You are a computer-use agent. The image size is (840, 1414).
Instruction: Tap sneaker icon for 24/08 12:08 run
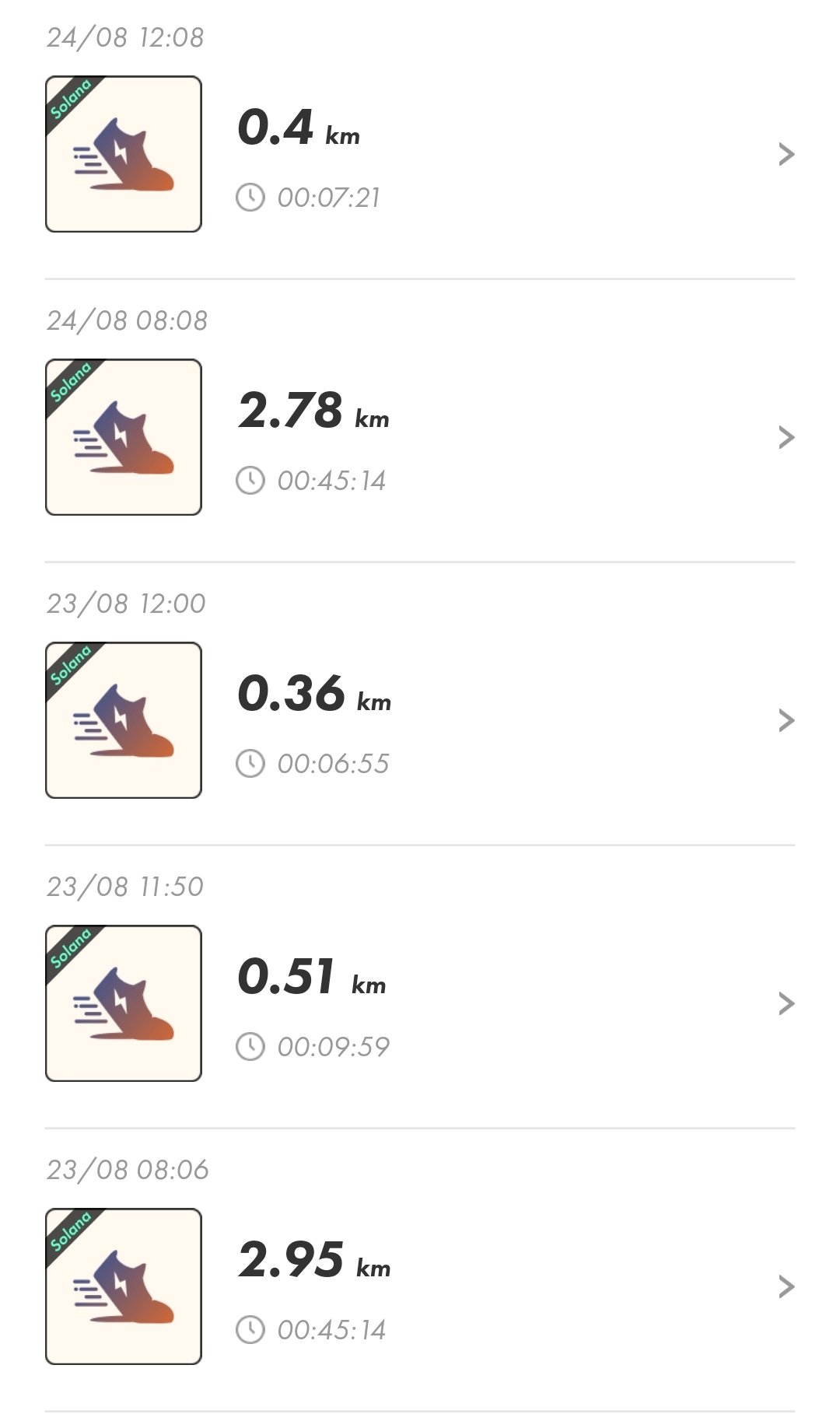click(x=124, y=154)
